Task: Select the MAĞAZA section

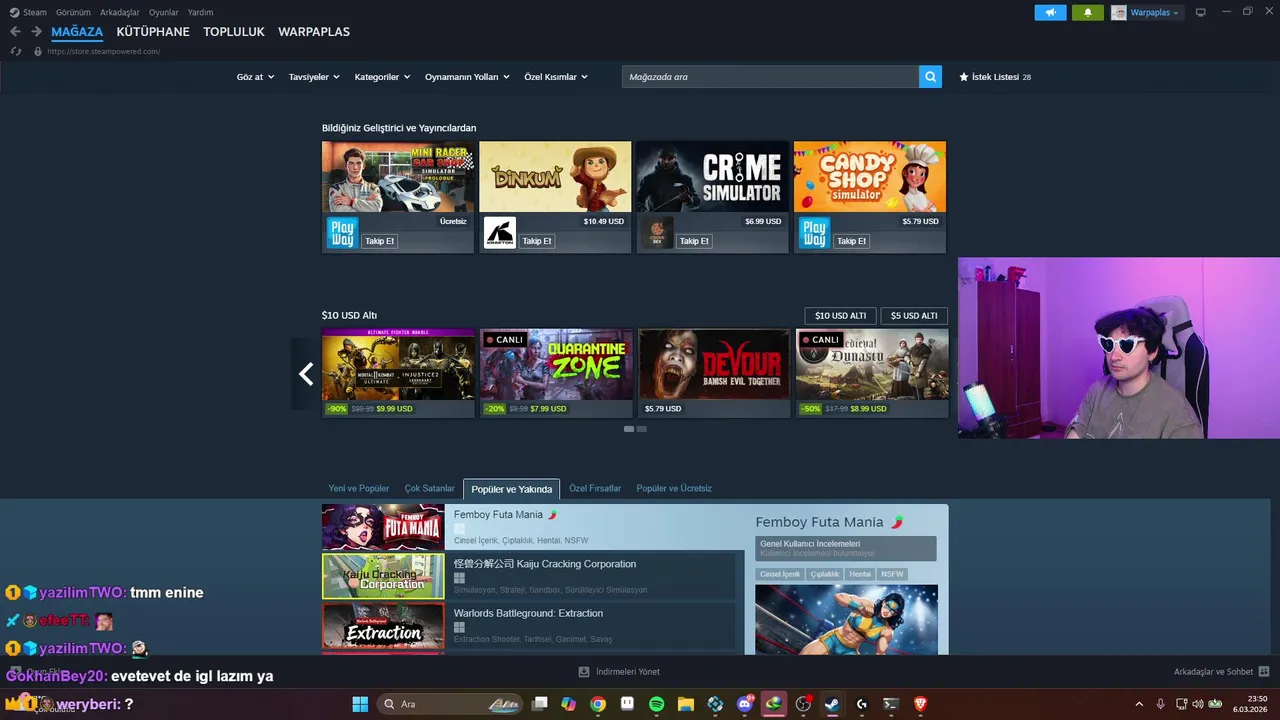Action: point(77,32)
